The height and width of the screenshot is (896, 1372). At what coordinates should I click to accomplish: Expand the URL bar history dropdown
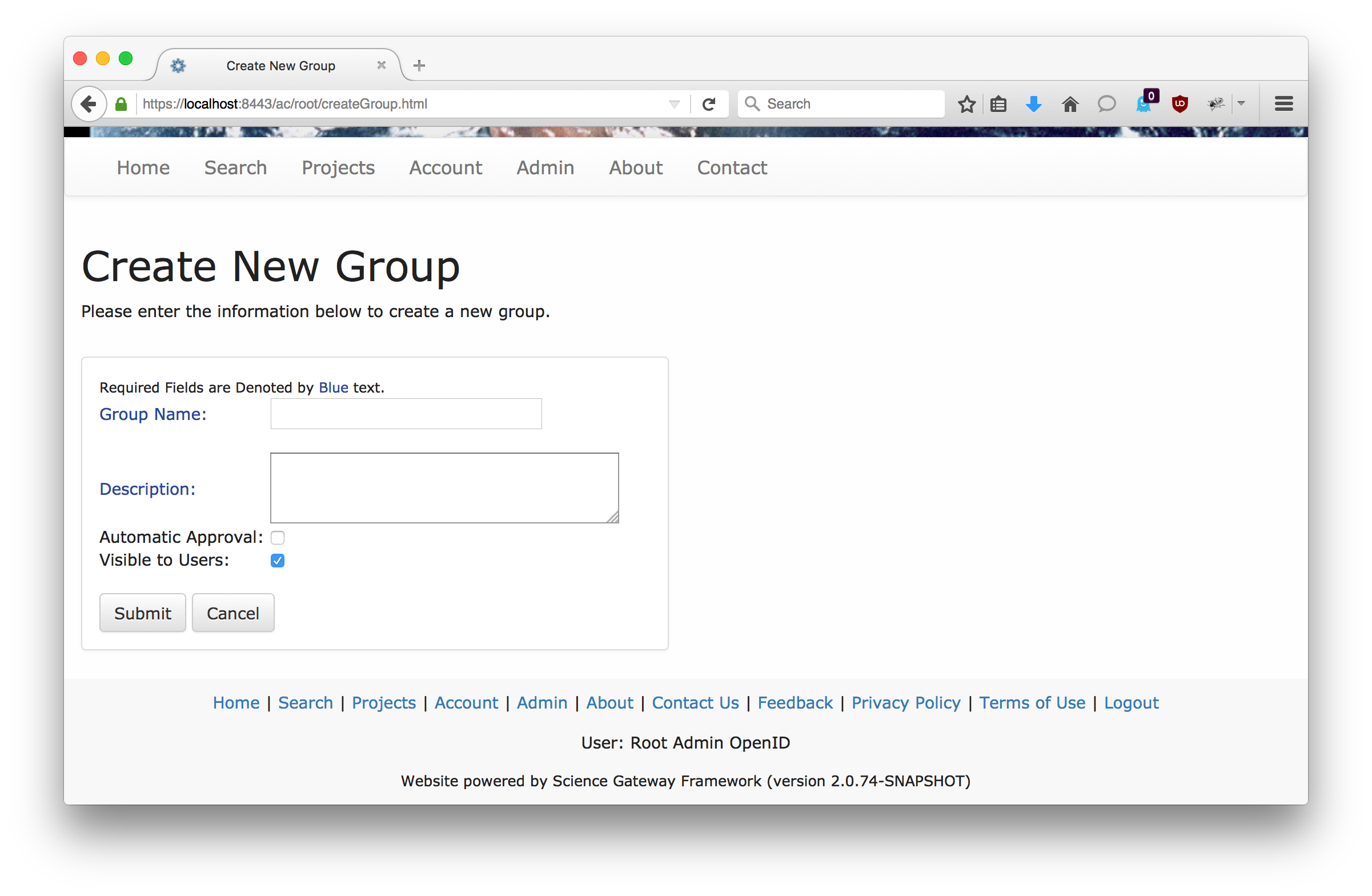click(674, 105)
